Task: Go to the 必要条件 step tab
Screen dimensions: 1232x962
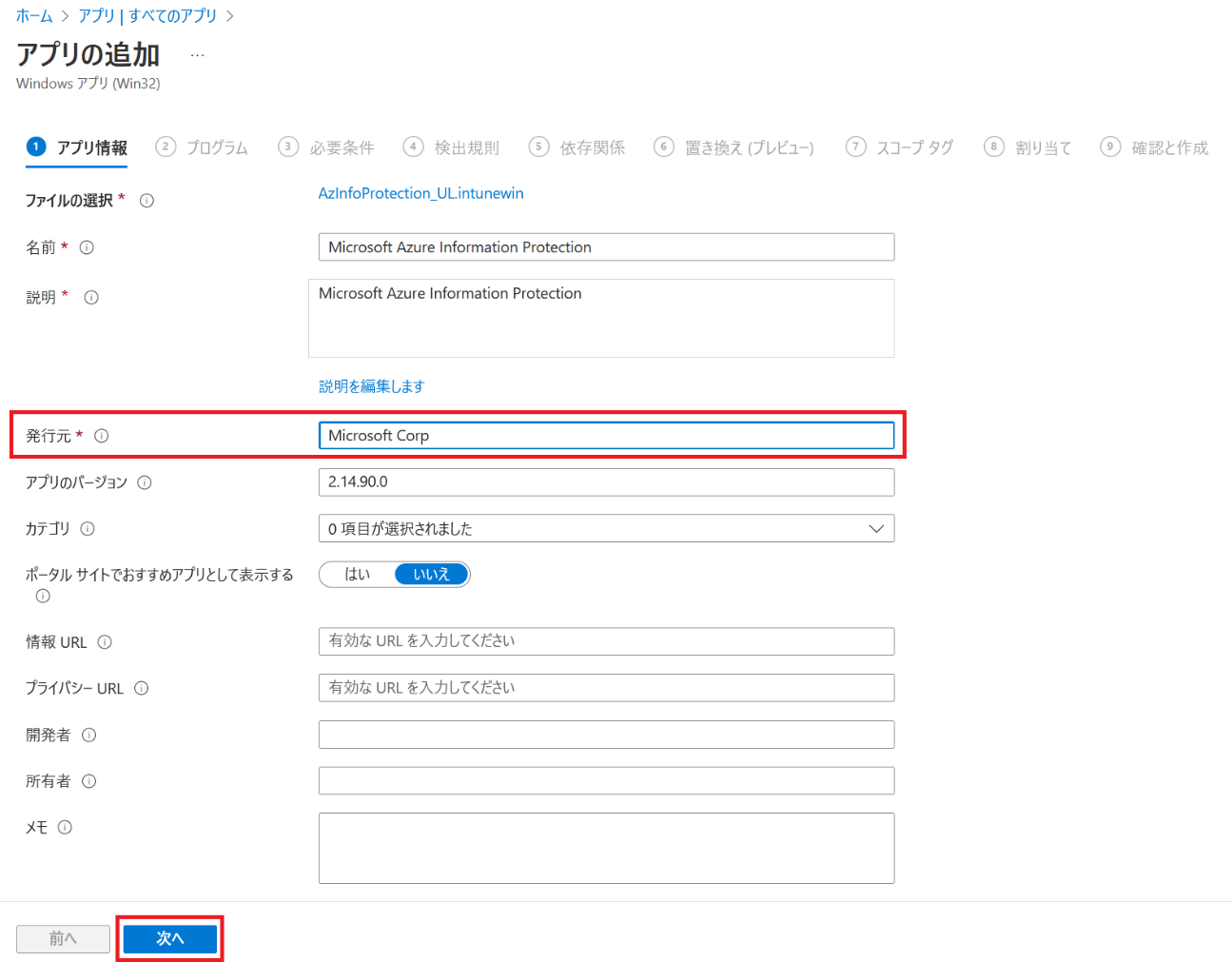Action: point(326,147)
